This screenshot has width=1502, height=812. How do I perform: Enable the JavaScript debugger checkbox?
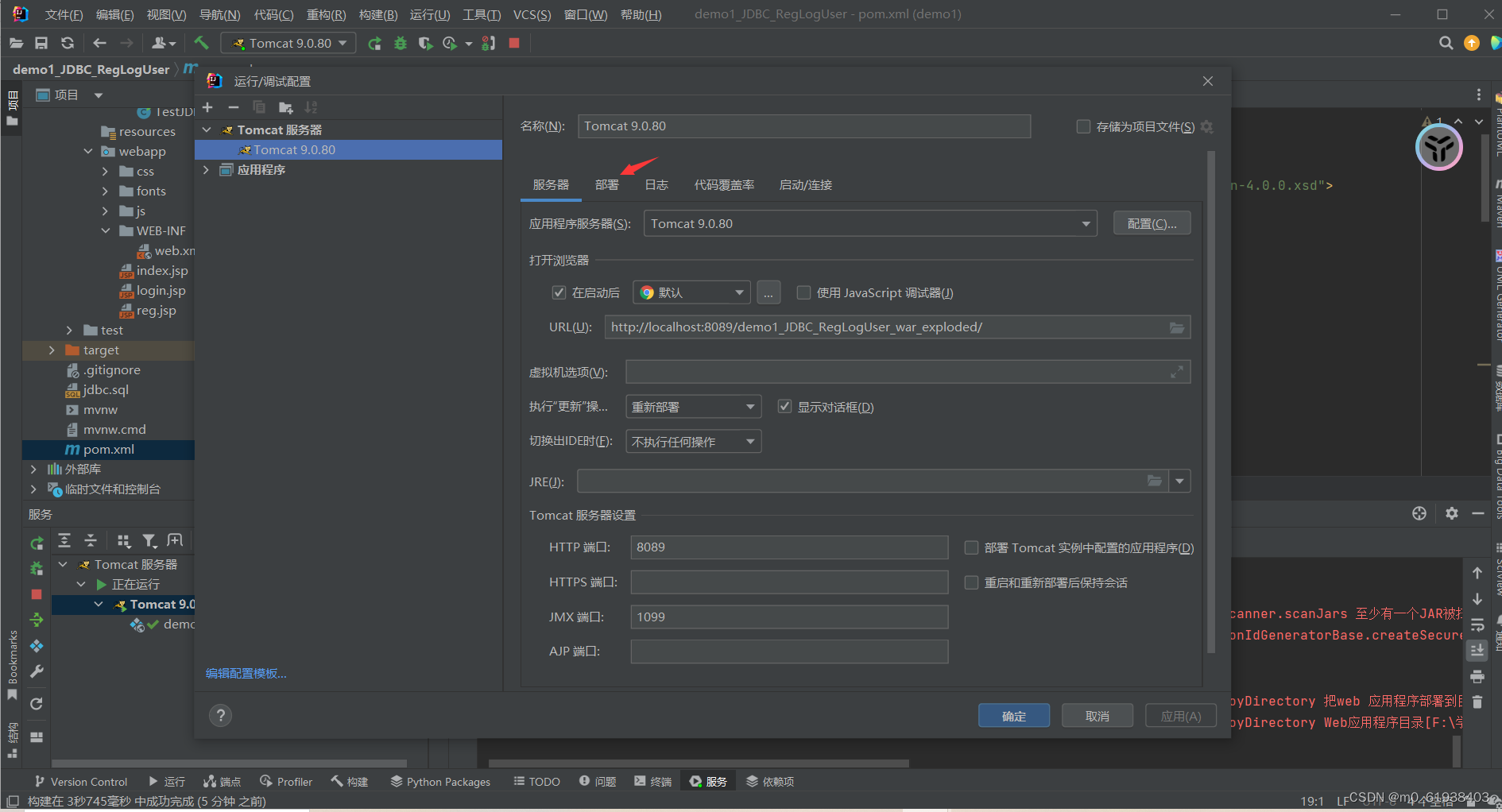[x=803, y=292]
